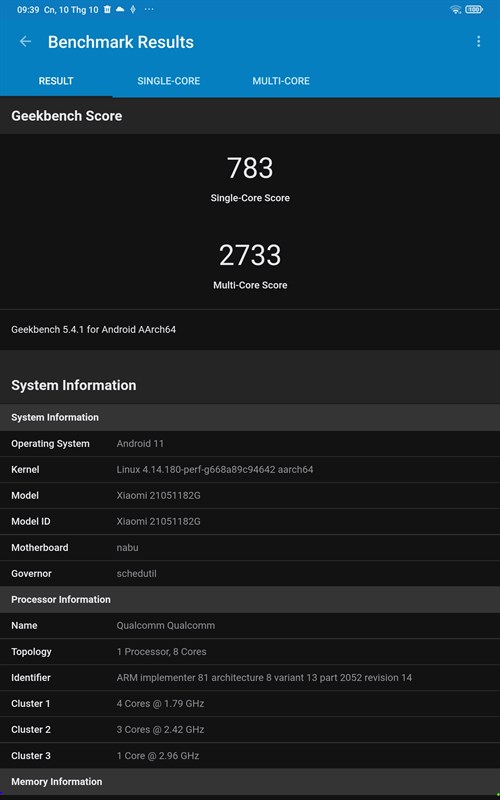Select the schedutil governor value

[136, 573]
